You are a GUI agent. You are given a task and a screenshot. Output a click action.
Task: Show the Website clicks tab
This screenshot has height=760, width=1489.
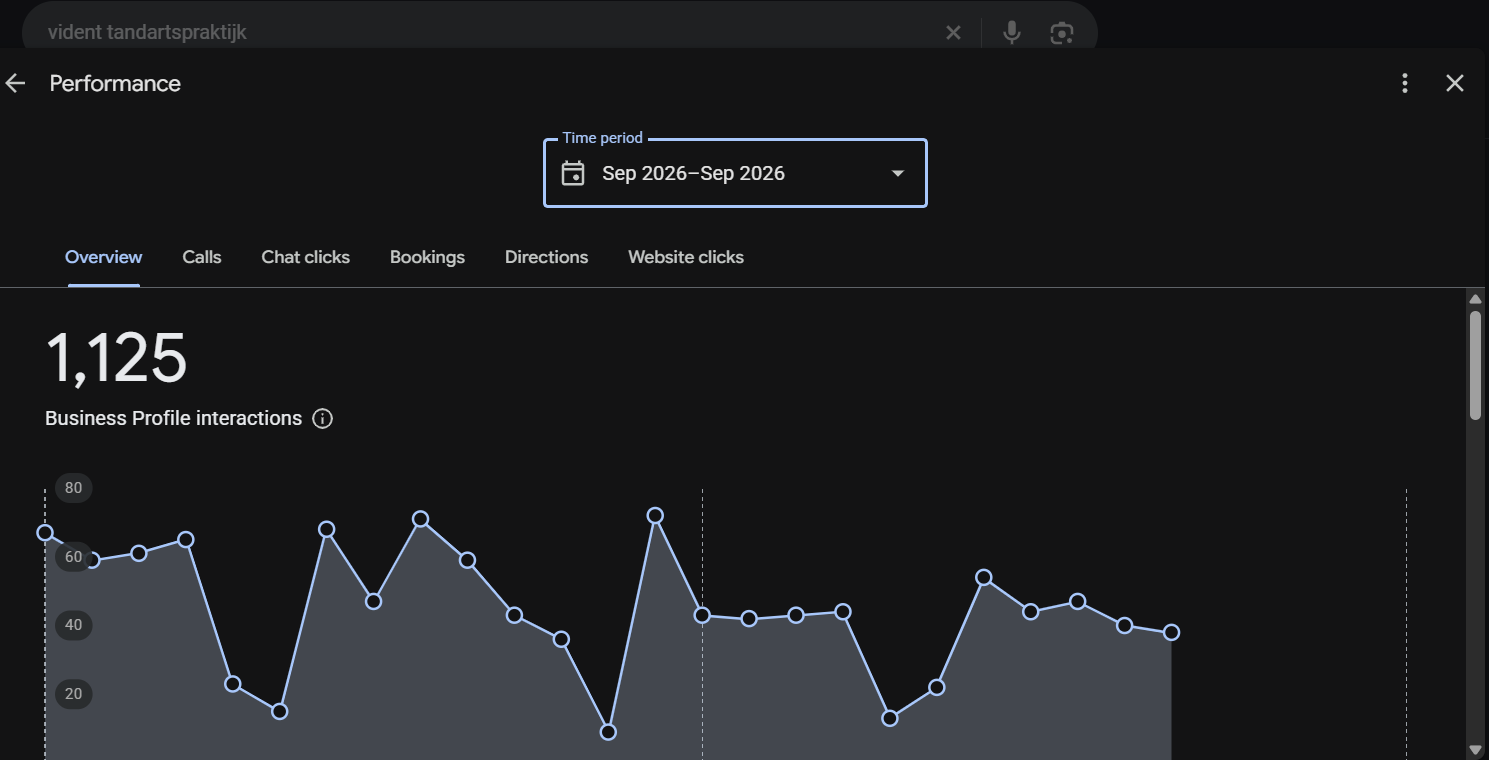[x=686, y=257]
